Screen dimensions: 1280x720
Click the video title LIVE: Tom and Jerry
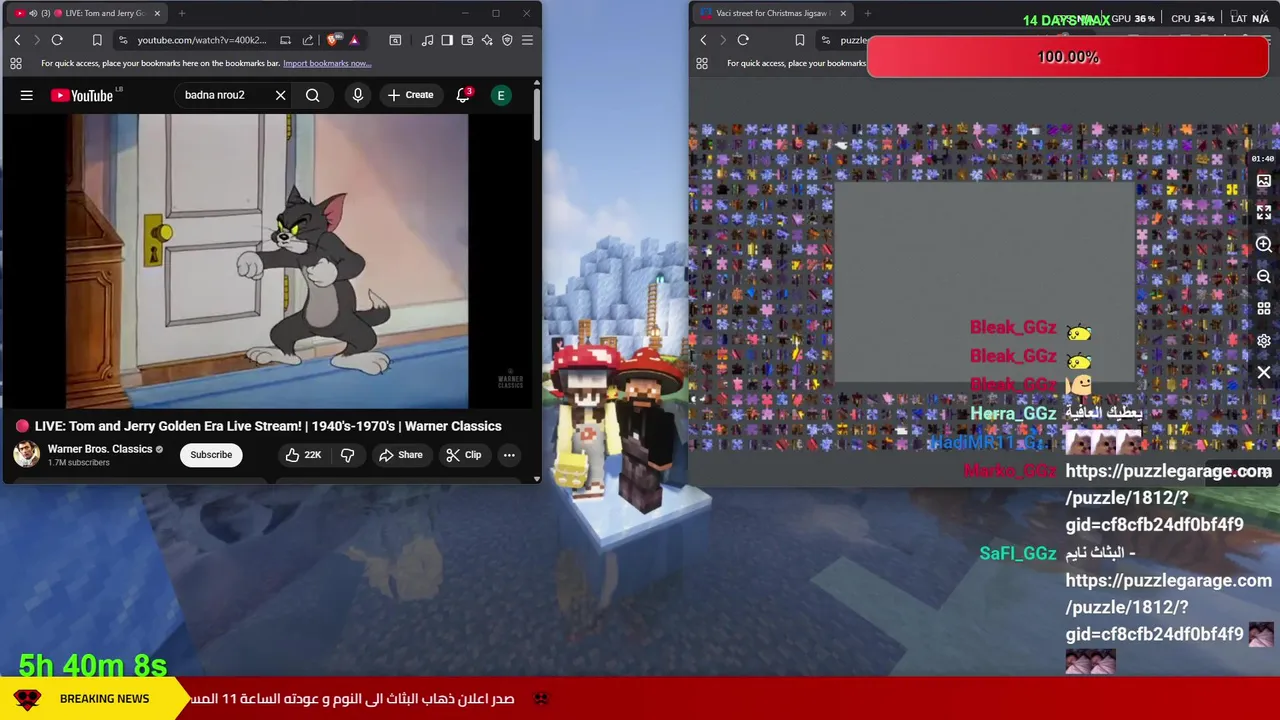point(268,426)
